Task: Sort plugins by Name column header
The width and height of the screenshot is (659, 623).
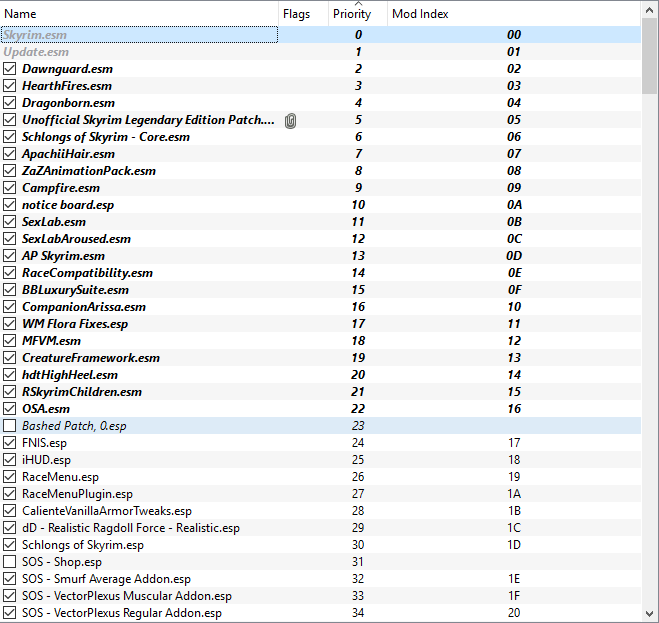Action: coord(139,14)
